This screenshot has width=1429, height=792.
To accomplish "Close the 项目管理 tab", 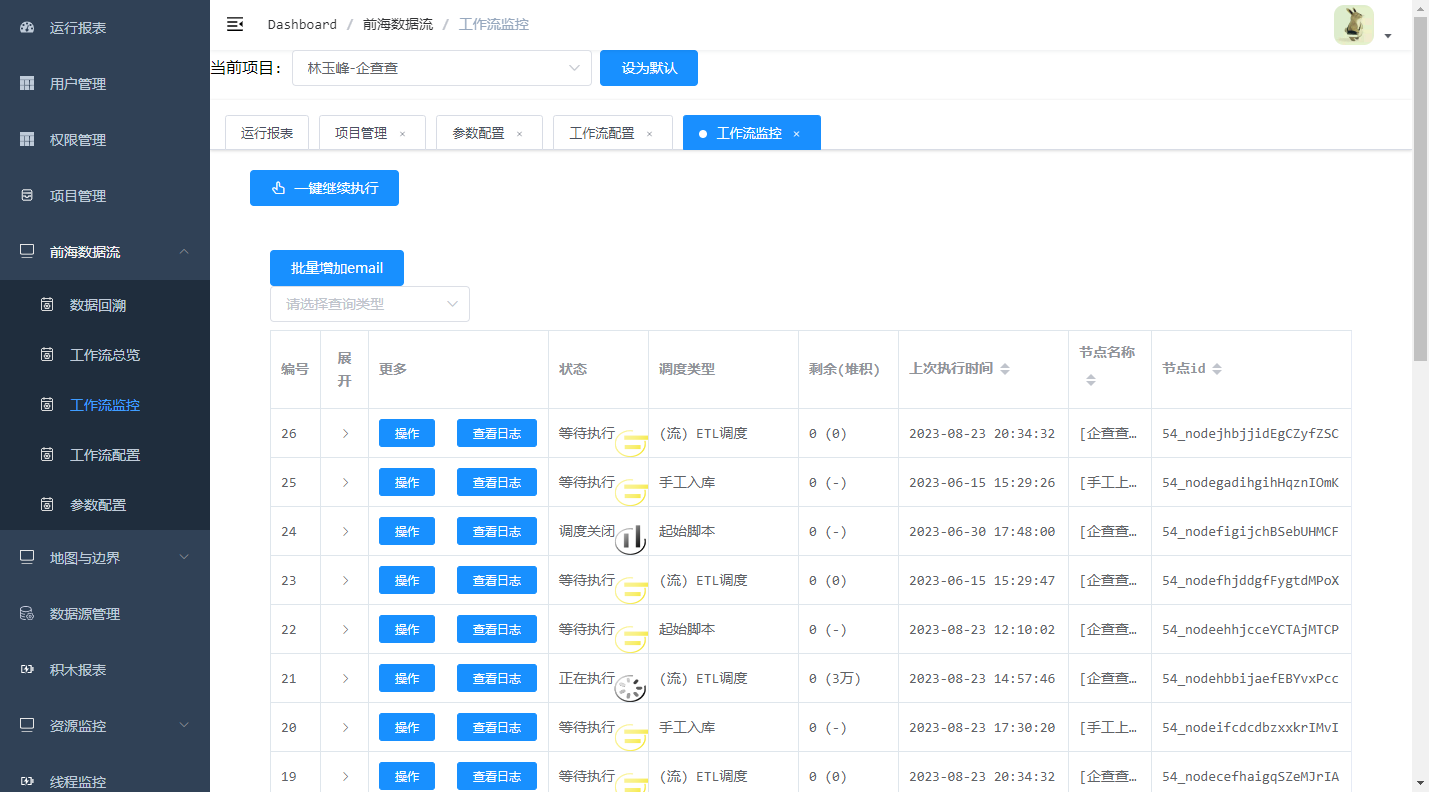I will pyautogui.click(x=402, y=134).
